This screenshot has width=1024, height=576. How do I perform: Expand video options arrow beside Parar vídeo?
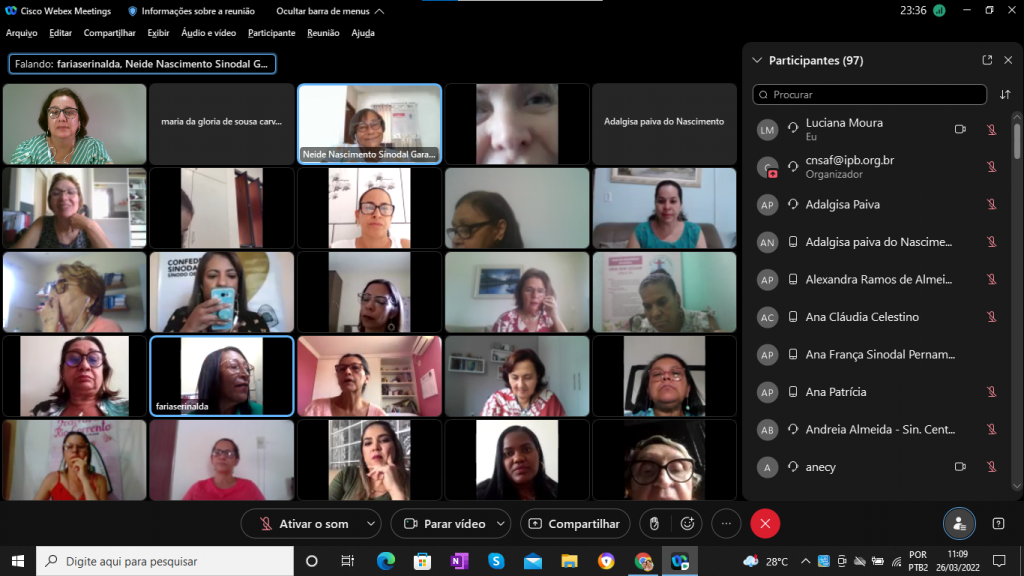click(500, 523)
